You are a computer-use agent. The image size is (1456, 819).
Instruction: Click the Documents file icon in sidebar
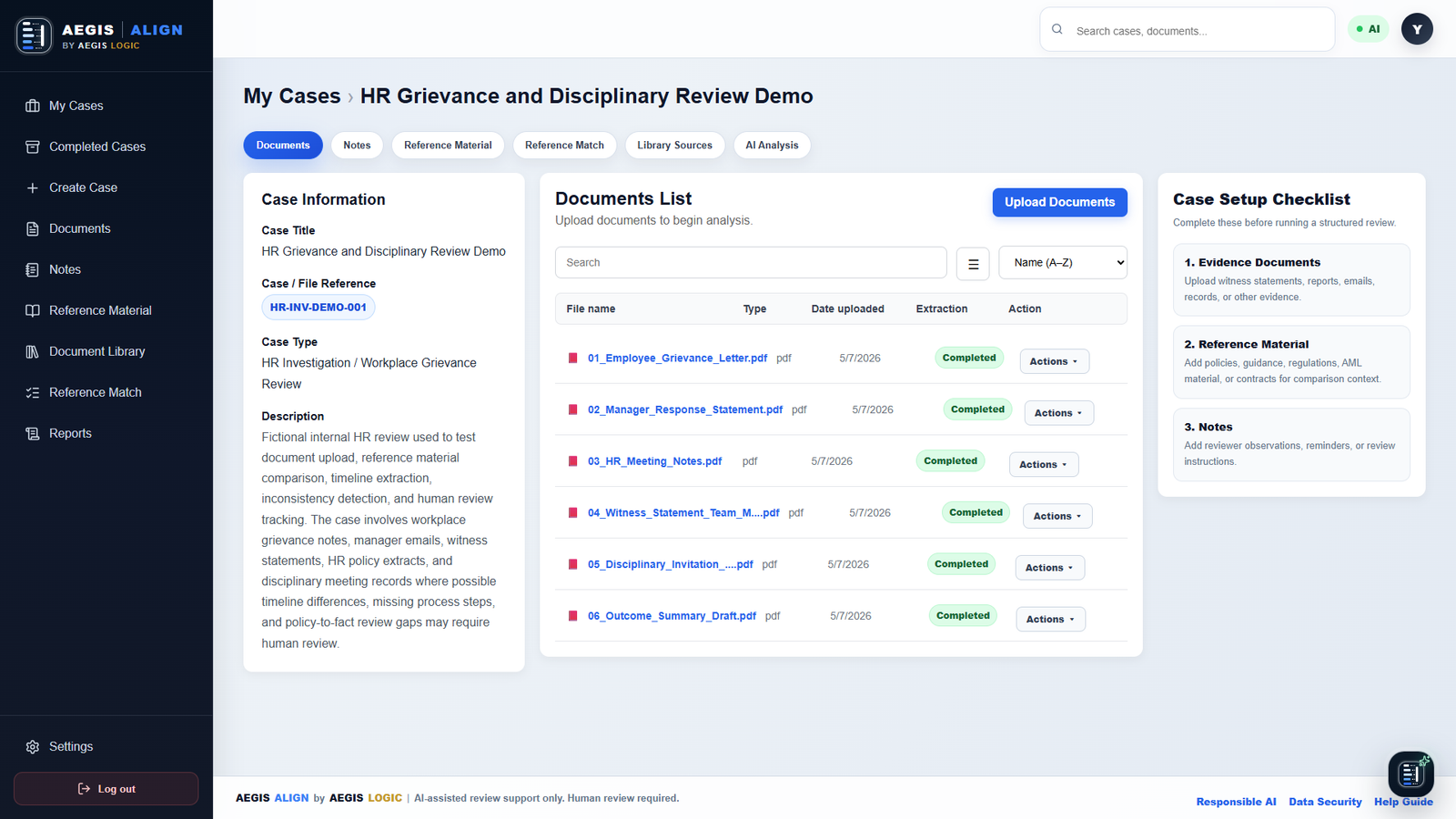(x=33, y=228)
